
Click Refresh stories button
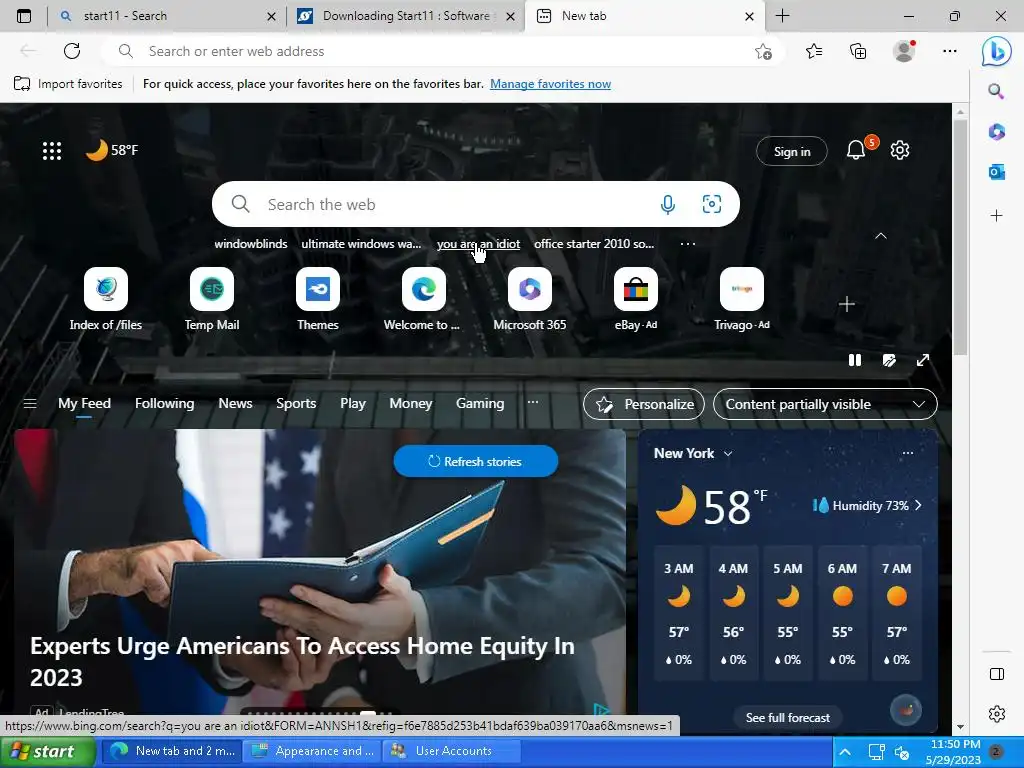pyautogui.click(x=475, y=461)
